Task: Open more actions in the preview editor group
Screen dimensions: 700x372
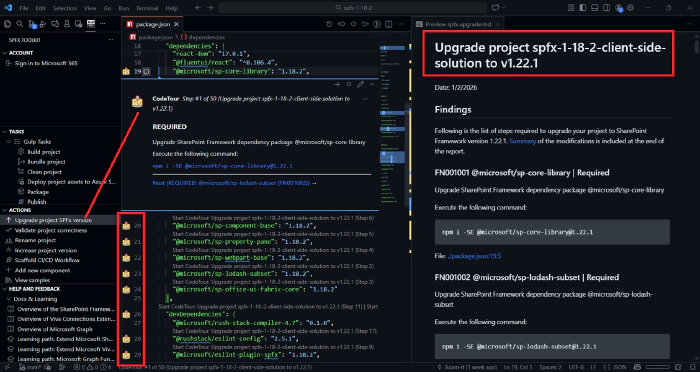Action: 688,24
